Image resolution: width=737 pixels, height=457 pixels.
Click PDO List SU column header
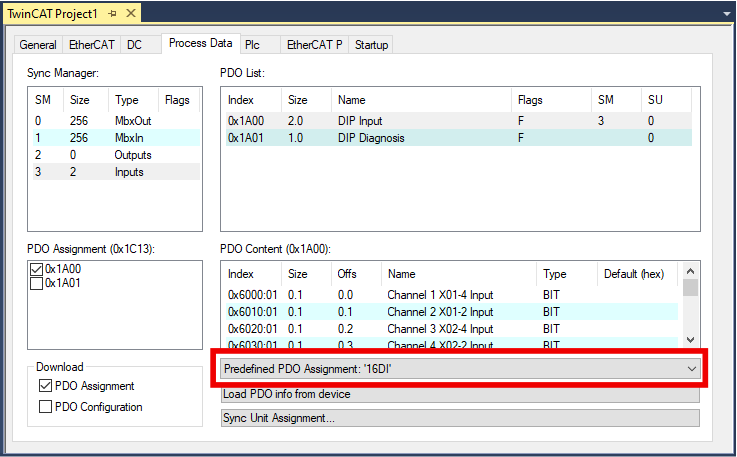pyautogui.click(x=666, y=100)
